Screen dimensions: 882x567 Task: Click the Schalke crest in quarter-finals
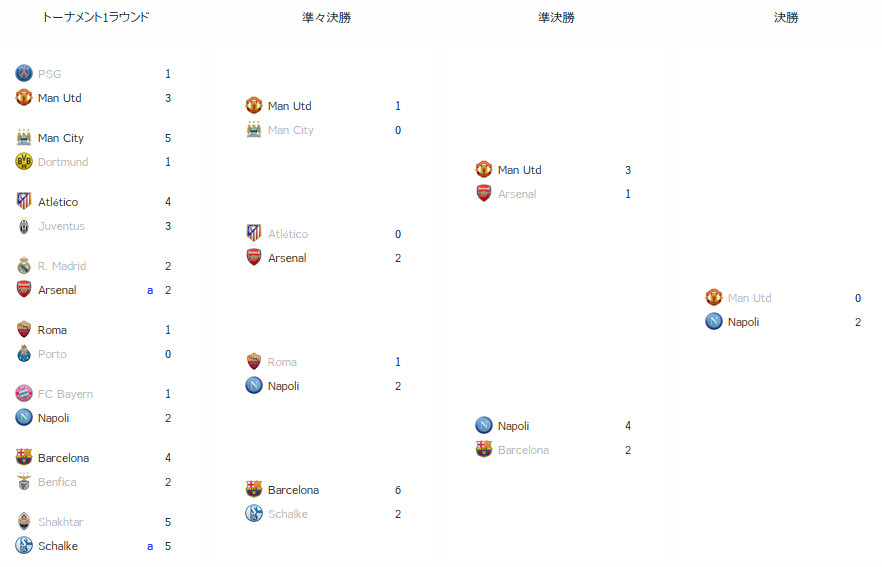[254, 513]
